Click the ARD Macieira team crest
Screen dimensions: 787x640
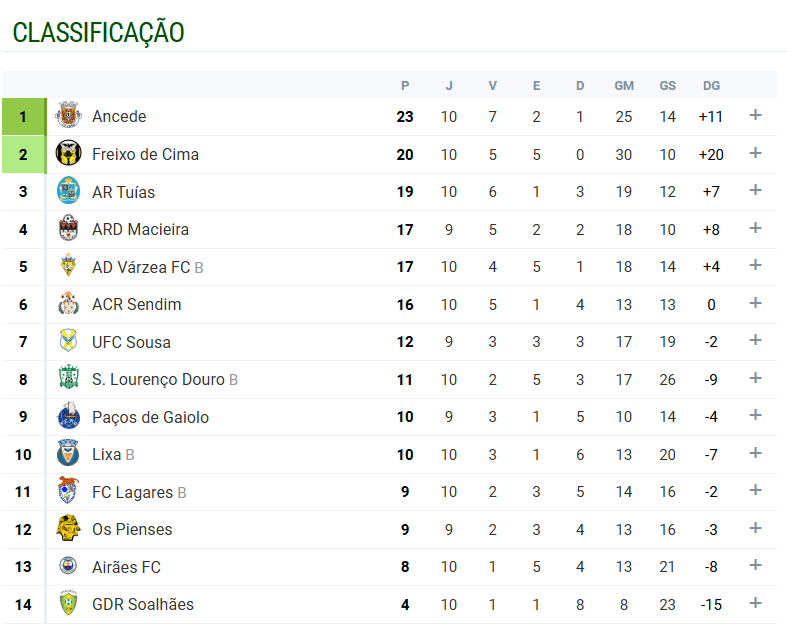point(68,229)
